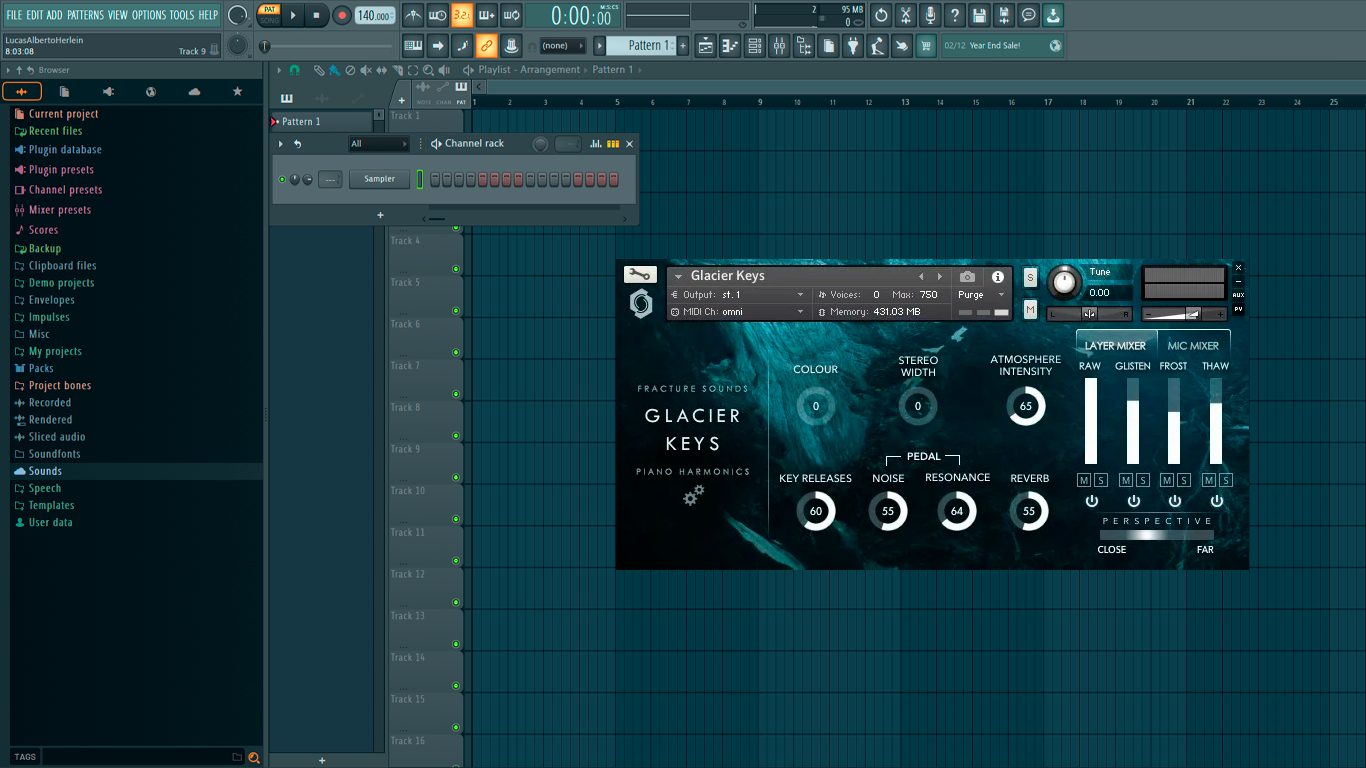Open the mixer from the toolbar

[779, 45]
